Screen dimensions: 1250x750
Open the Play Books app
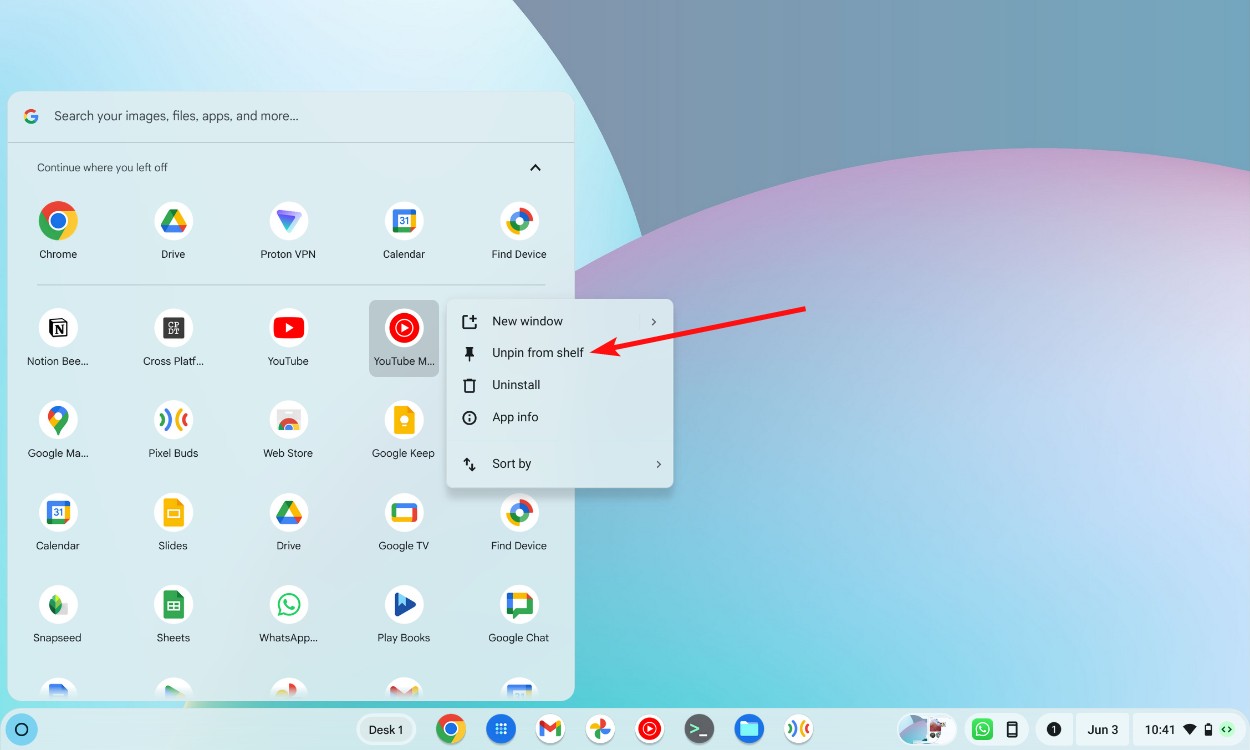tap(403, 604)
